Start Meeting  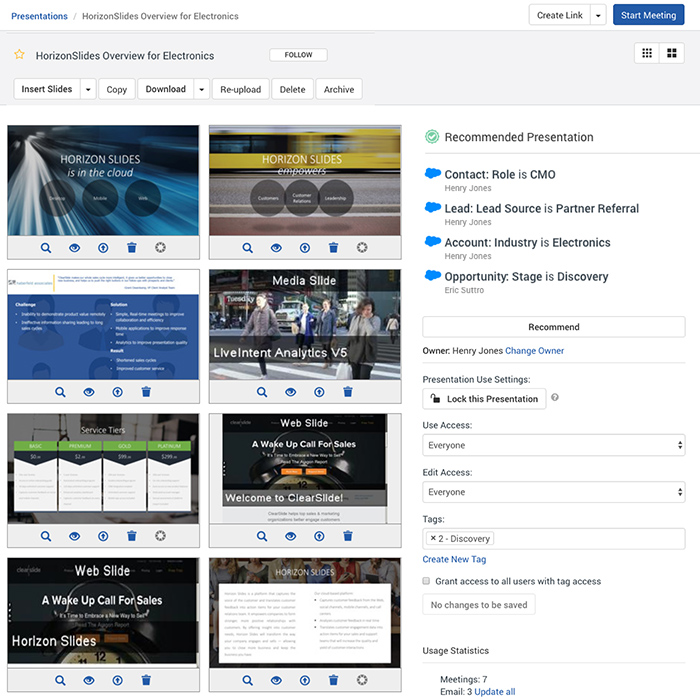[648, 15]
